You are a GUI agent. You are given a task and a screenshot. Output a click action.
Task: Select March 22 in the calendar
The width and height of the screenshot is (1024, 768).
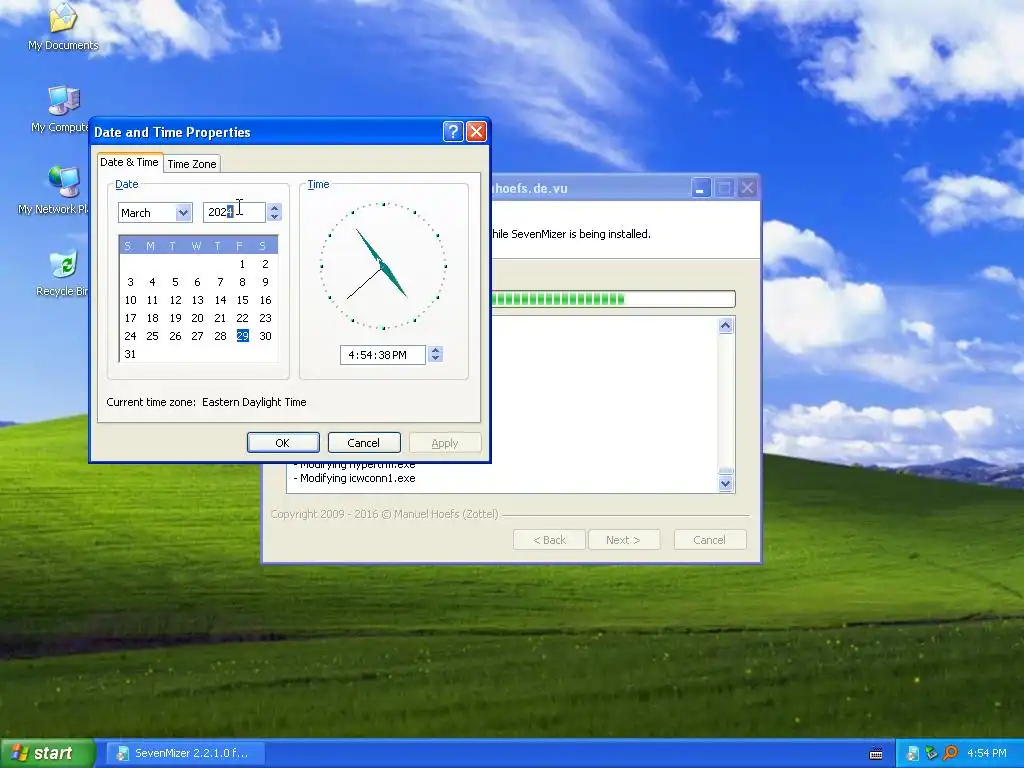(x=242, y=318)
